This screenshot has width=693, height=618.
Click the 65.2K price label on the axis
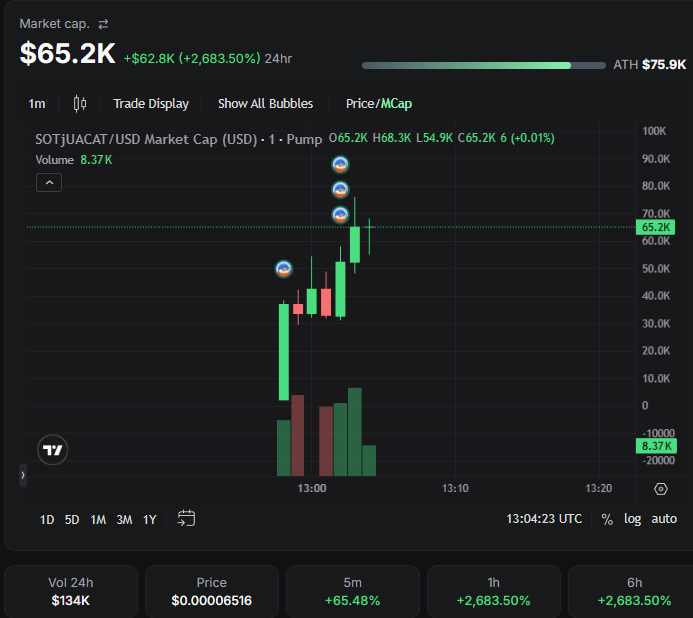click(655, 227)
